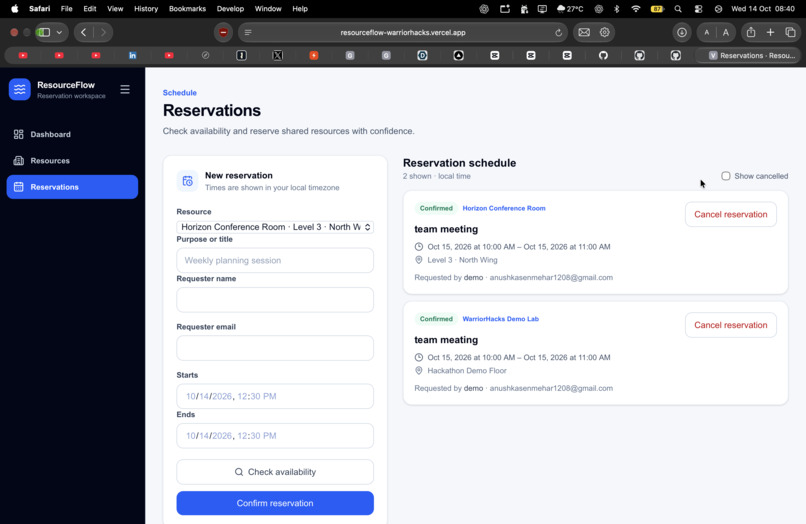806x524 pixels.
Task: Cancel the Horizon Conference Room reservation
Action: pos(730,214)
